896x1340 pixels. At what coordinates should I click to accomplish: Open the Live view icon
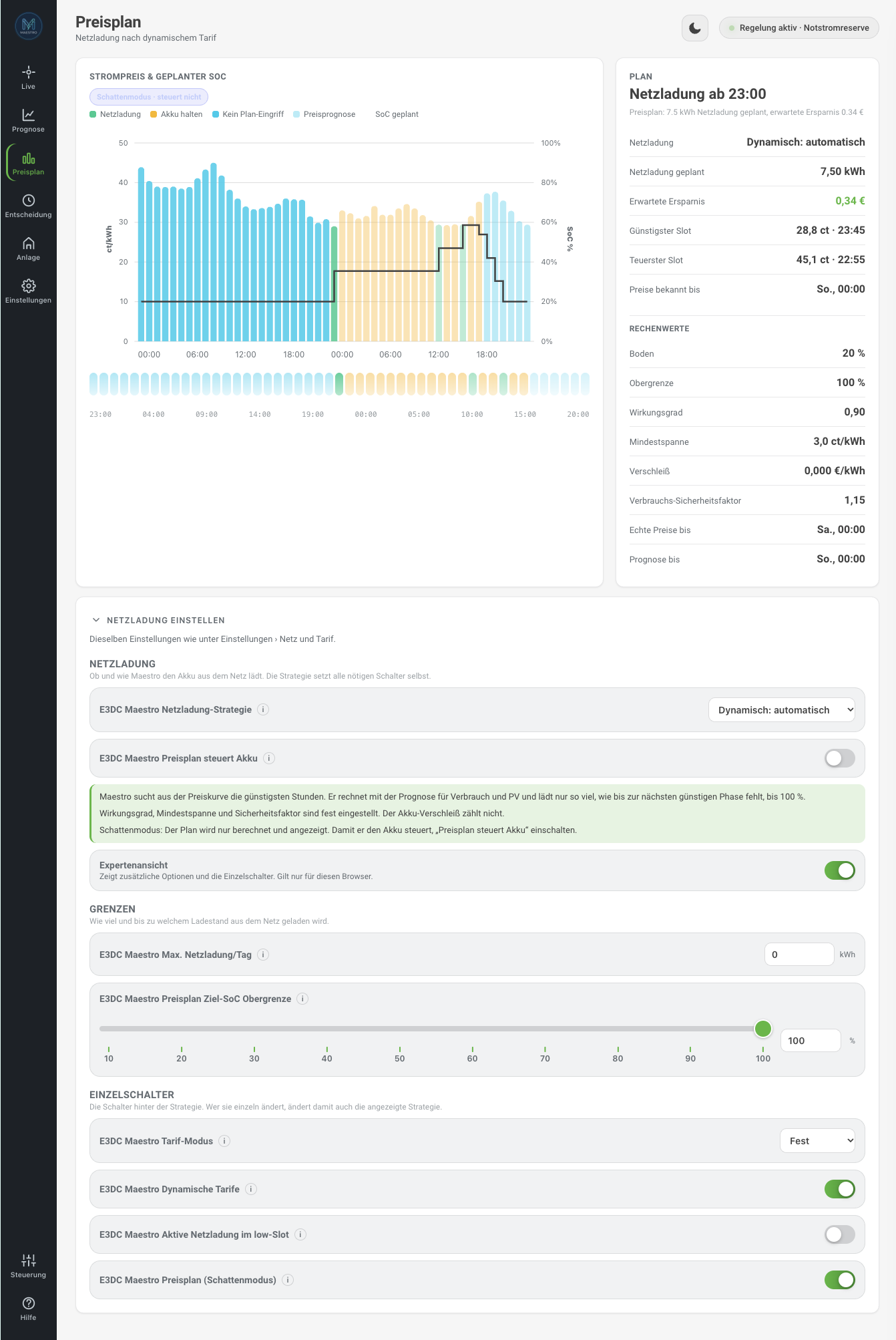(x=28, y=71)
